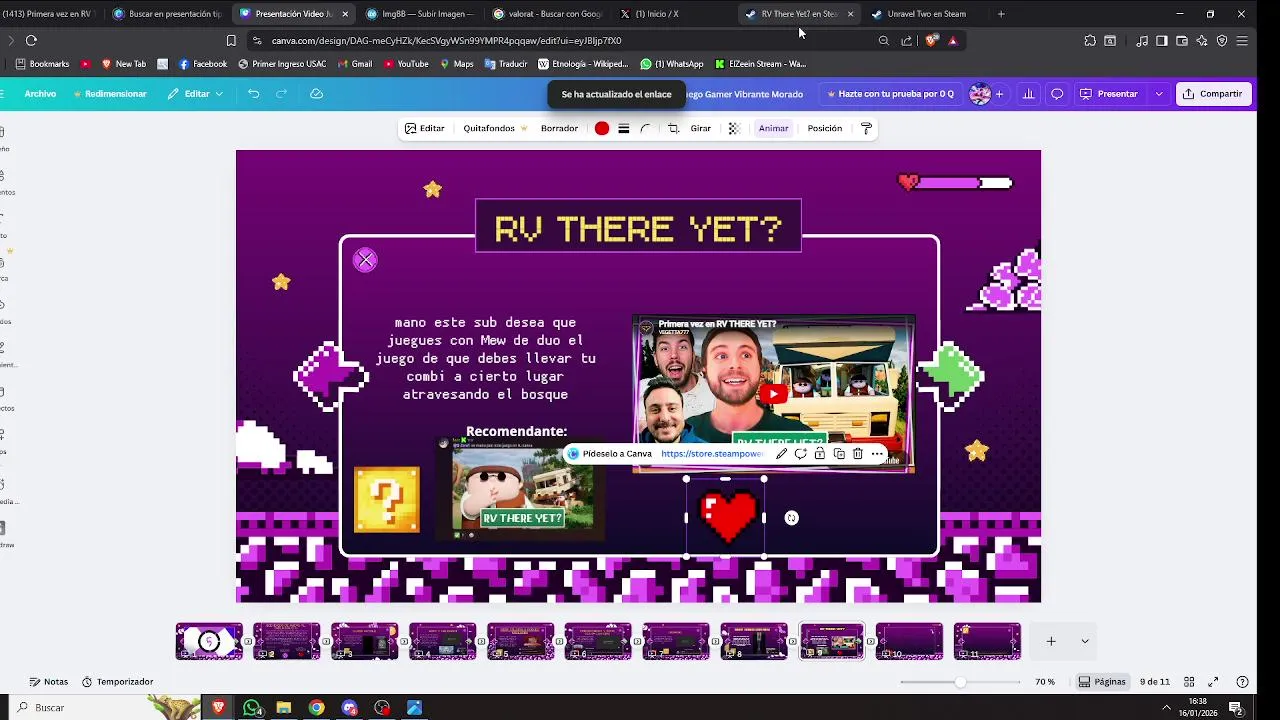Click the Presentar button
This screenshot has width=1280, height=720.
[x=1108, y=94]
